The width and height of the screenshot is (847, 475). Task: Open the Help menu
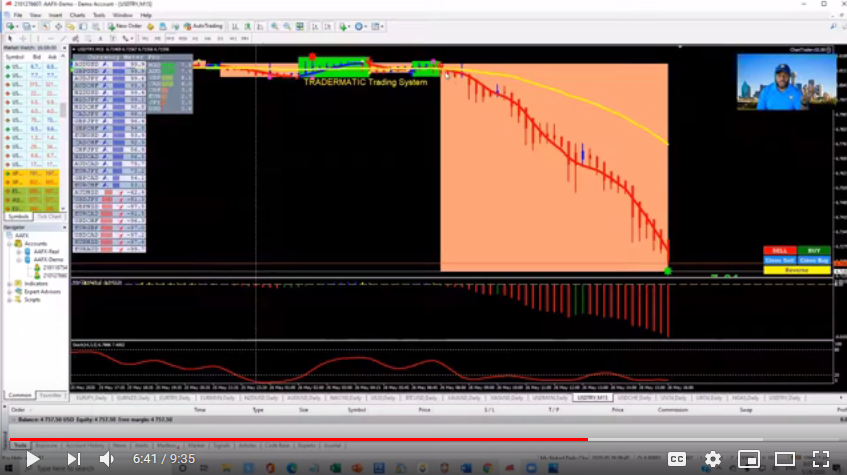[x=146, y=15]
